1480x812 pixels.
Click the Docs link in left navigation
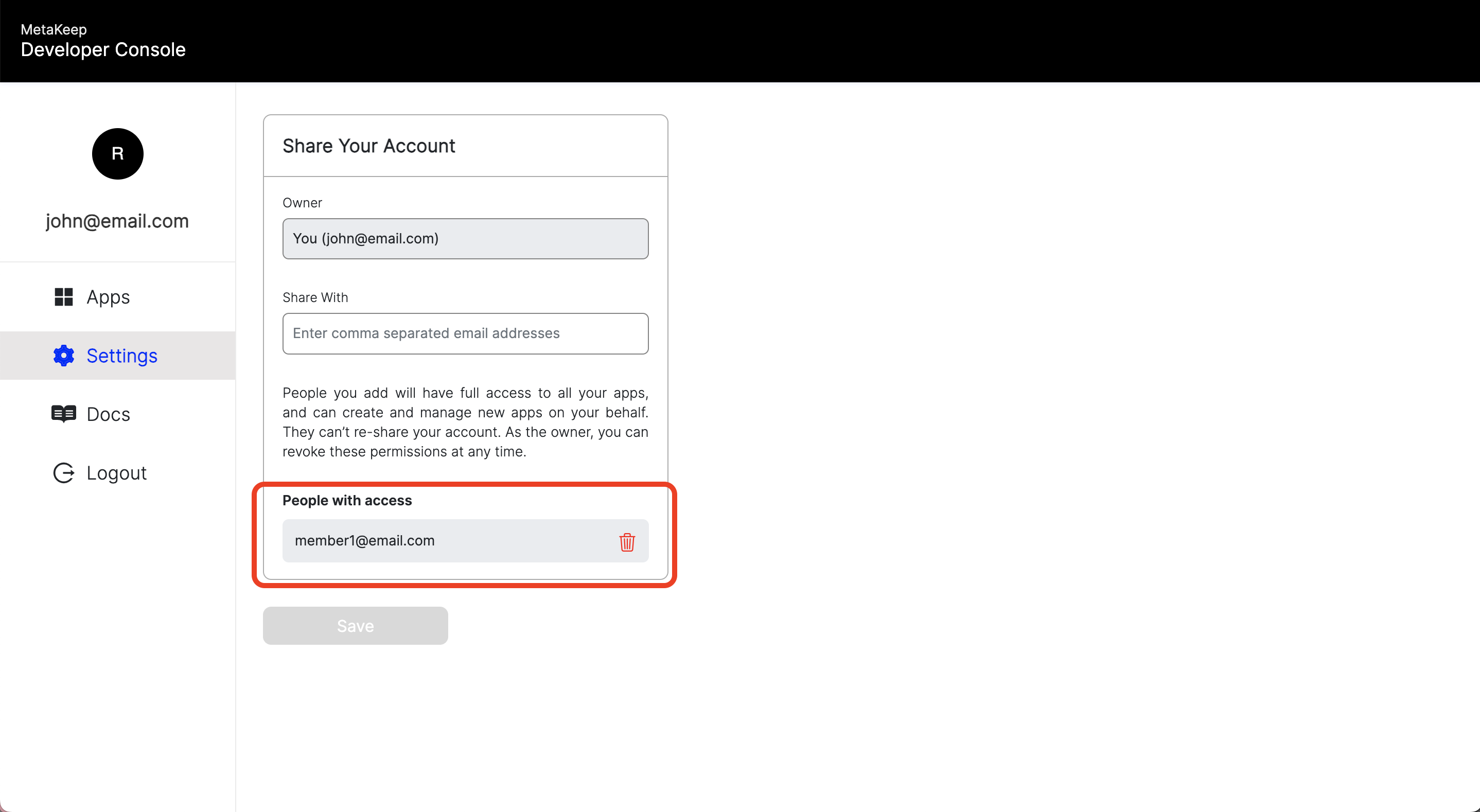click(x=108, y=413)
